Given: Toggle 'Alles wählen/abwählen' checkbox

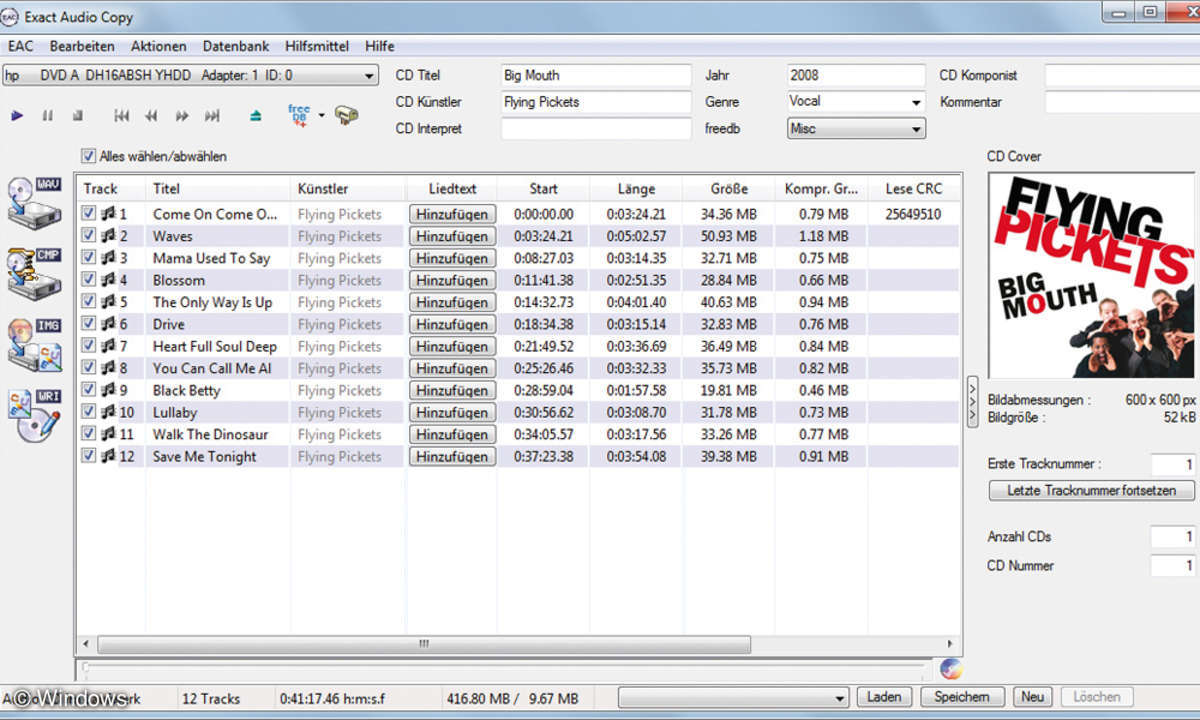Looking at the screenshot, I should pyautogui.click(x=89, y=156).
